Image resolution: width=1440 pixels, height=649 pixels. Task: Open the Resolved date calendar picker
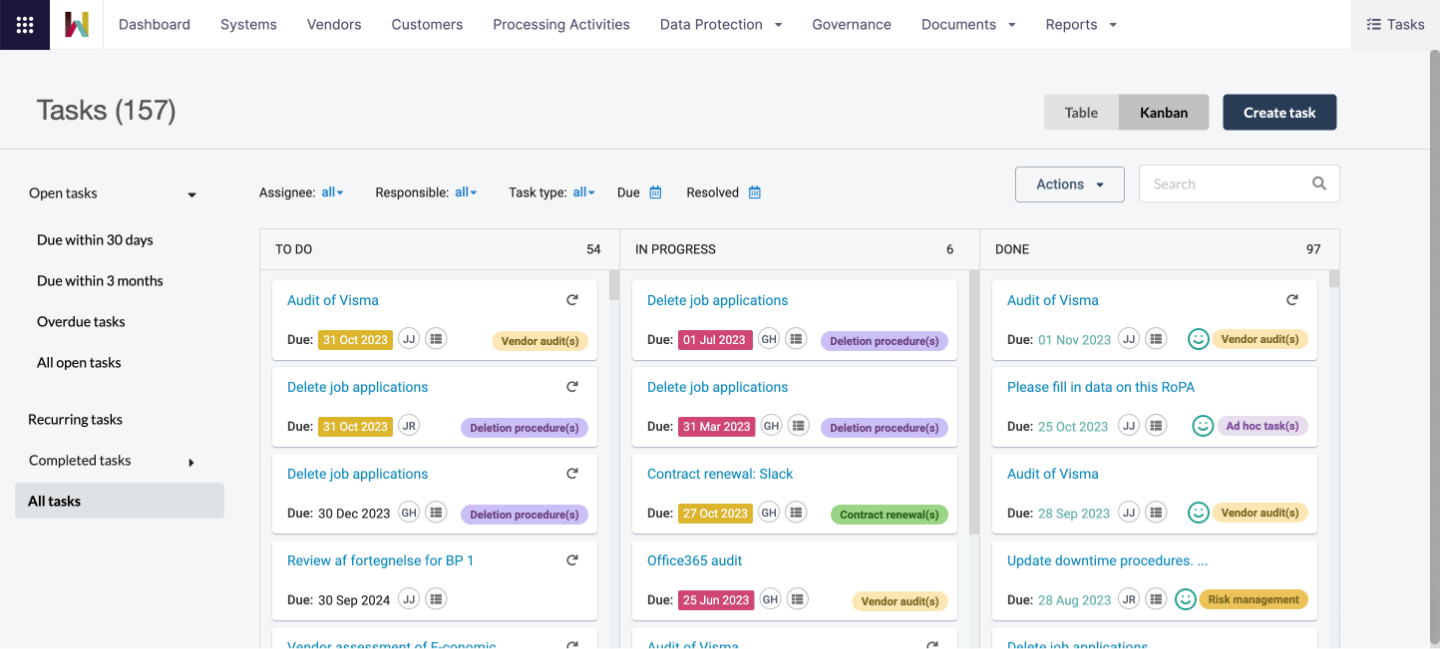coord(755,192)
